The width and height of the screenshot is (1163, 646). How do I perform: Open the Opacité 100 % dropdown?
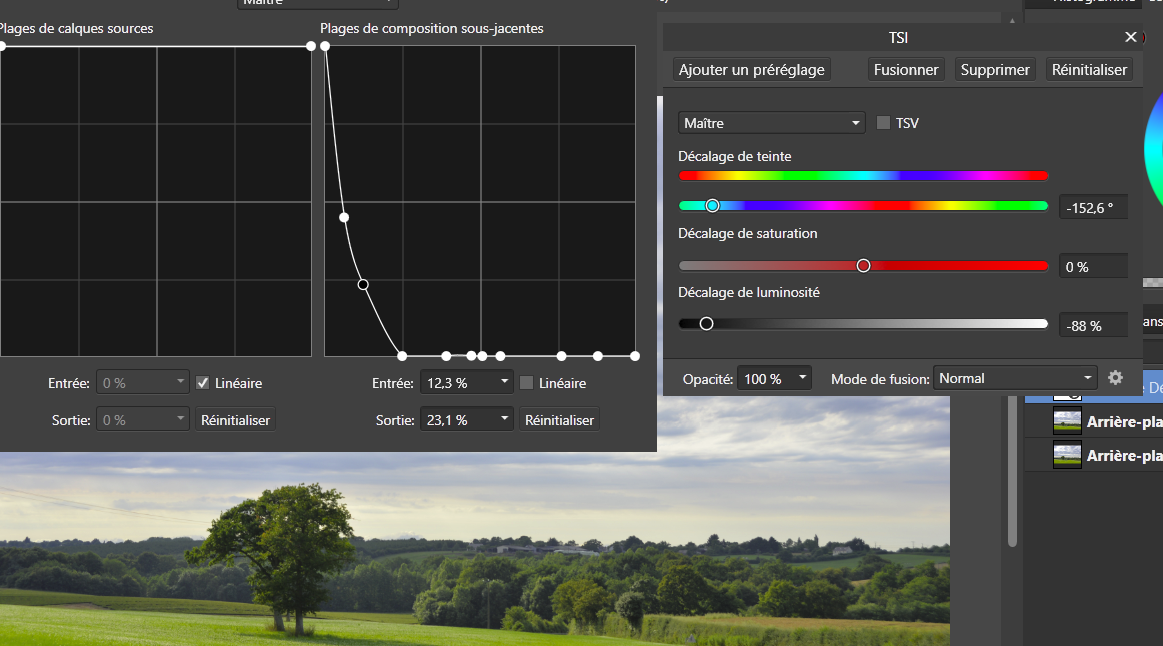click(774, 378)
